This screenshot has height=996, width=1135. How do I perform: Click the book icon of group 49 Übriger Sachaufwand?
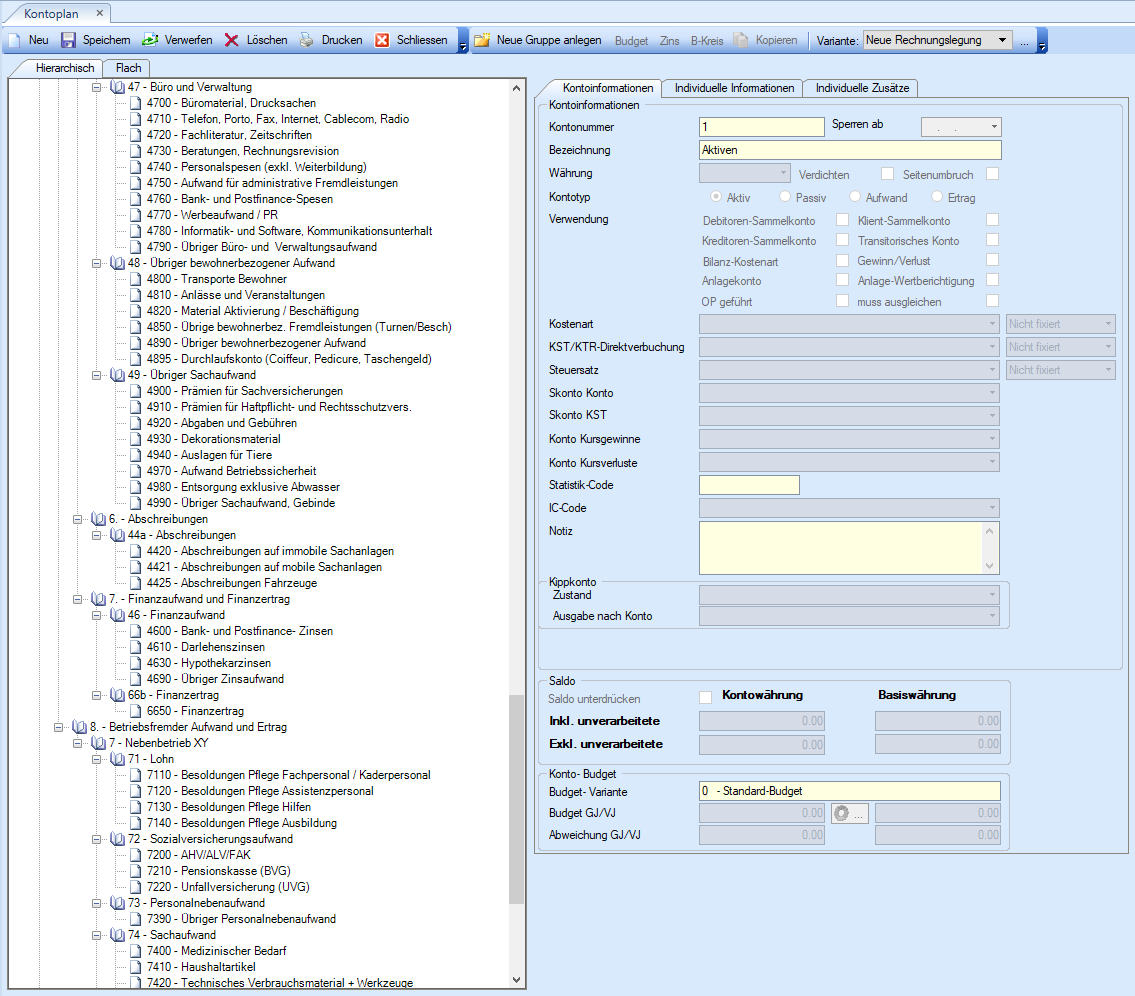(117, 375)
